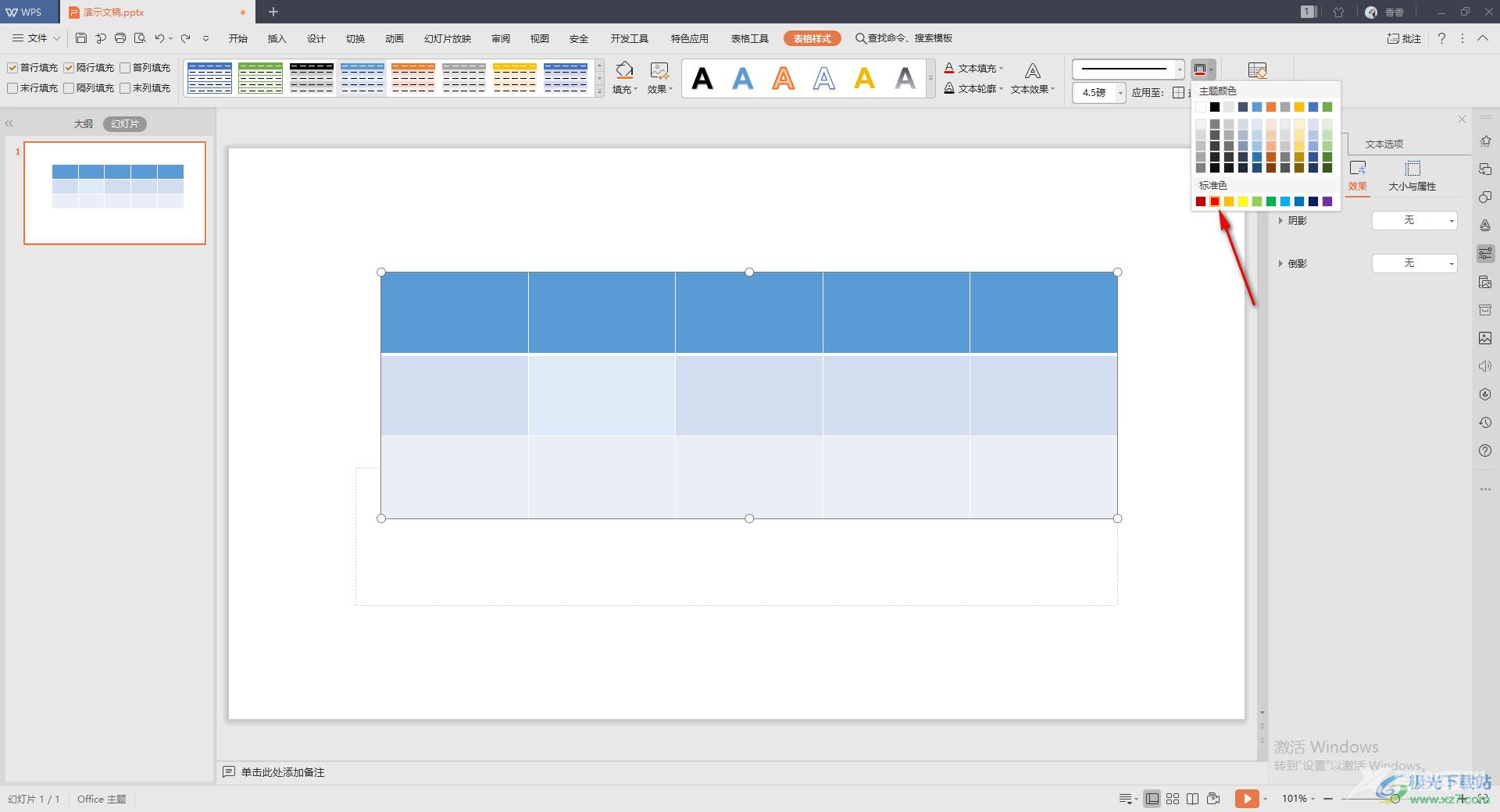Image resolution: width=1500 pixels, height=812 pixels.
Task: Start slideshow with orange play button
Action: click(x=1247, y=799)
